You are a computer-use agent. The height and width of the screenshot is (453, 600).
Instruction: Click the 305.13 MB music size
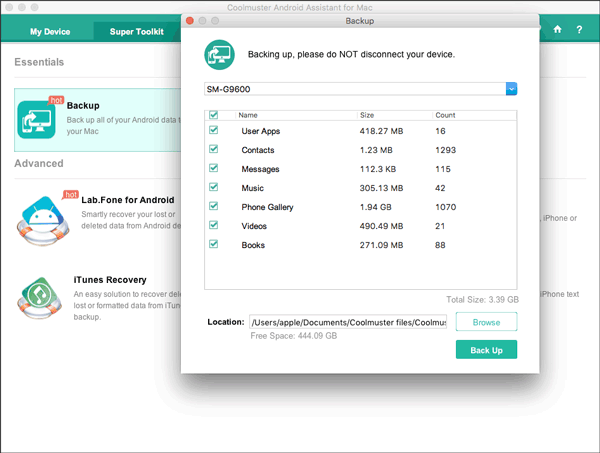pos(381,188)
